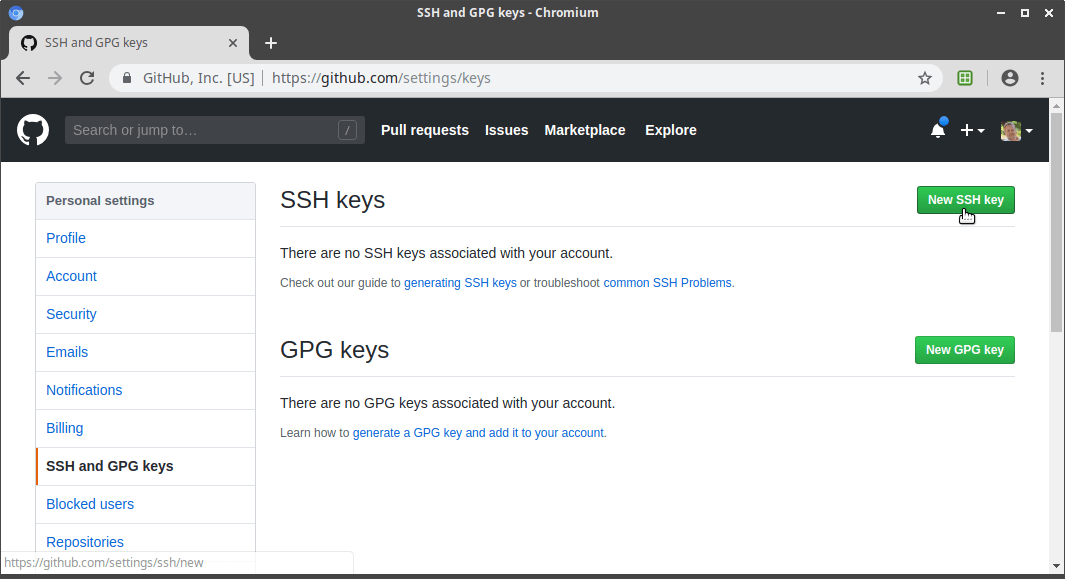The image size is (1065, 579).
Task: Click the New SSH key button
Action: click(x=965, y=200)
